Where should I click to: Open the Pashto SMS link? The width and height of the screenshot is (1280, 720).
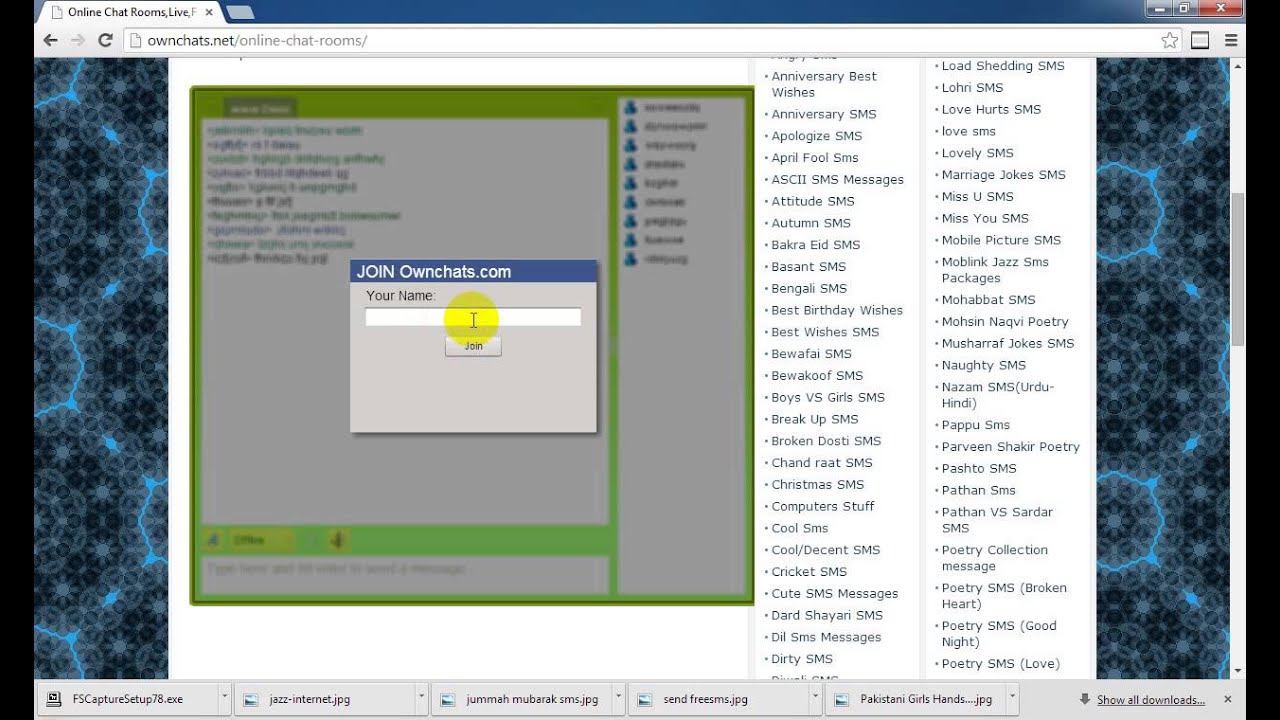[978, 468]
